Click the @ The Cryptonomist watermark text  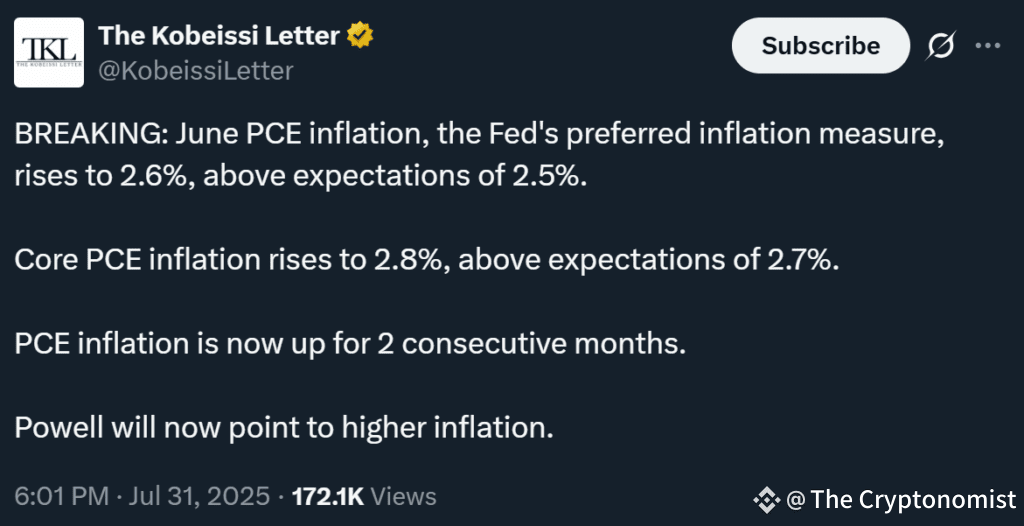(x=901, y=501)
